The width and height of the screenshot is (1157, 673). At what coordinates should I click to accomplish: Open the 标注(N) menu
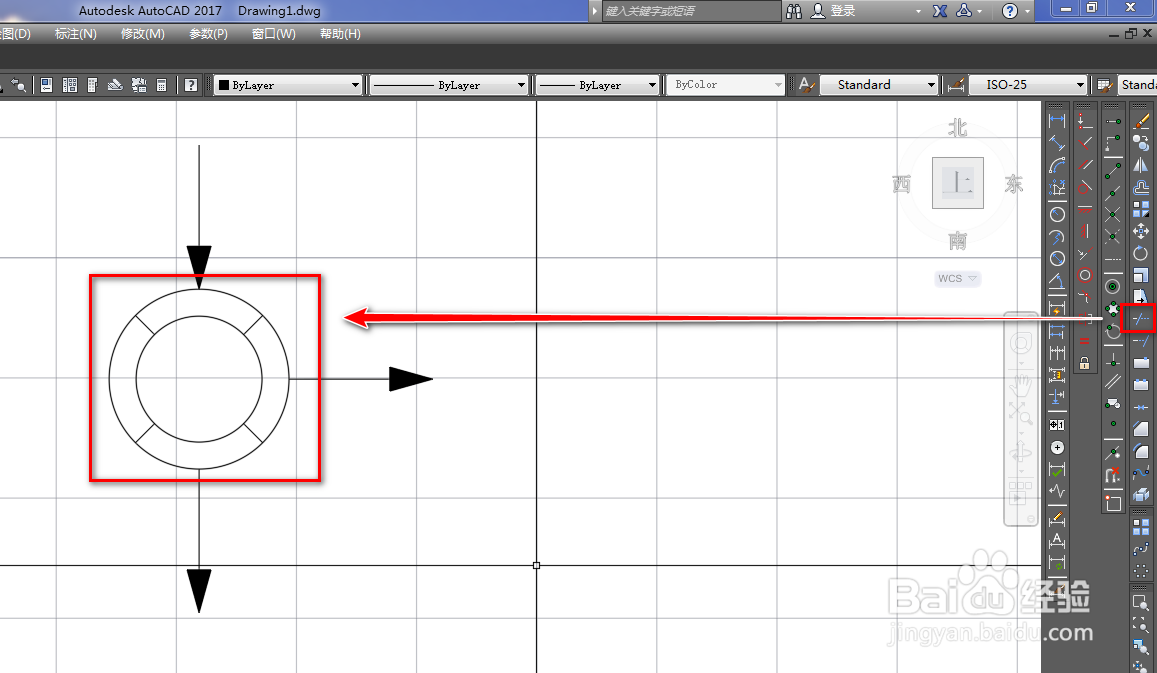[76, 34]
